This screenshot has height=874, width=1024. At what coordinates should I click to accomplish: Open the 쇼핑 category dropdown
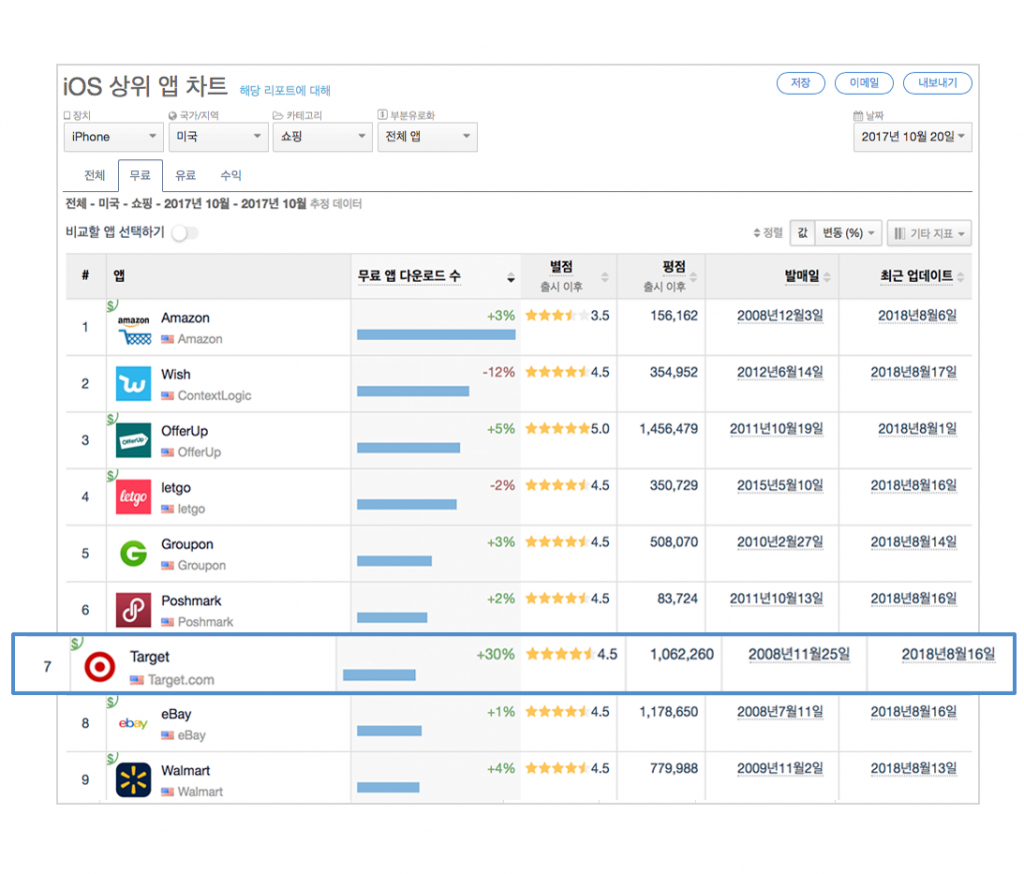[x=323, y=137]
